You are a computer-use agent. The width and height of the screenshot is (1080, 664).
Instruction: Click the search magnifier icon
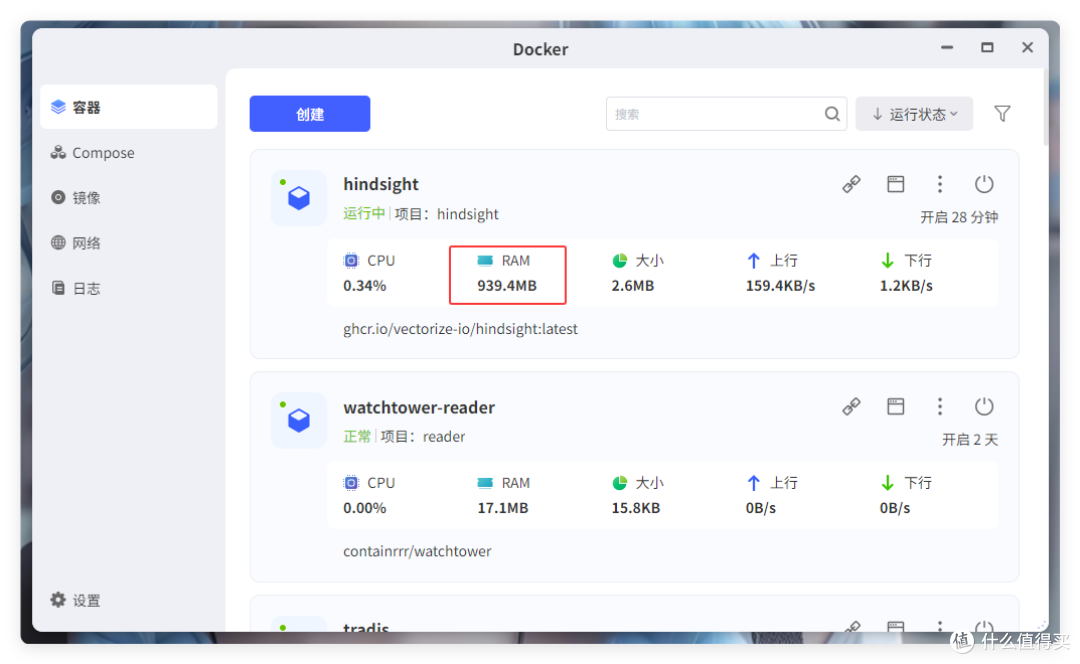(x=832, y=114)
